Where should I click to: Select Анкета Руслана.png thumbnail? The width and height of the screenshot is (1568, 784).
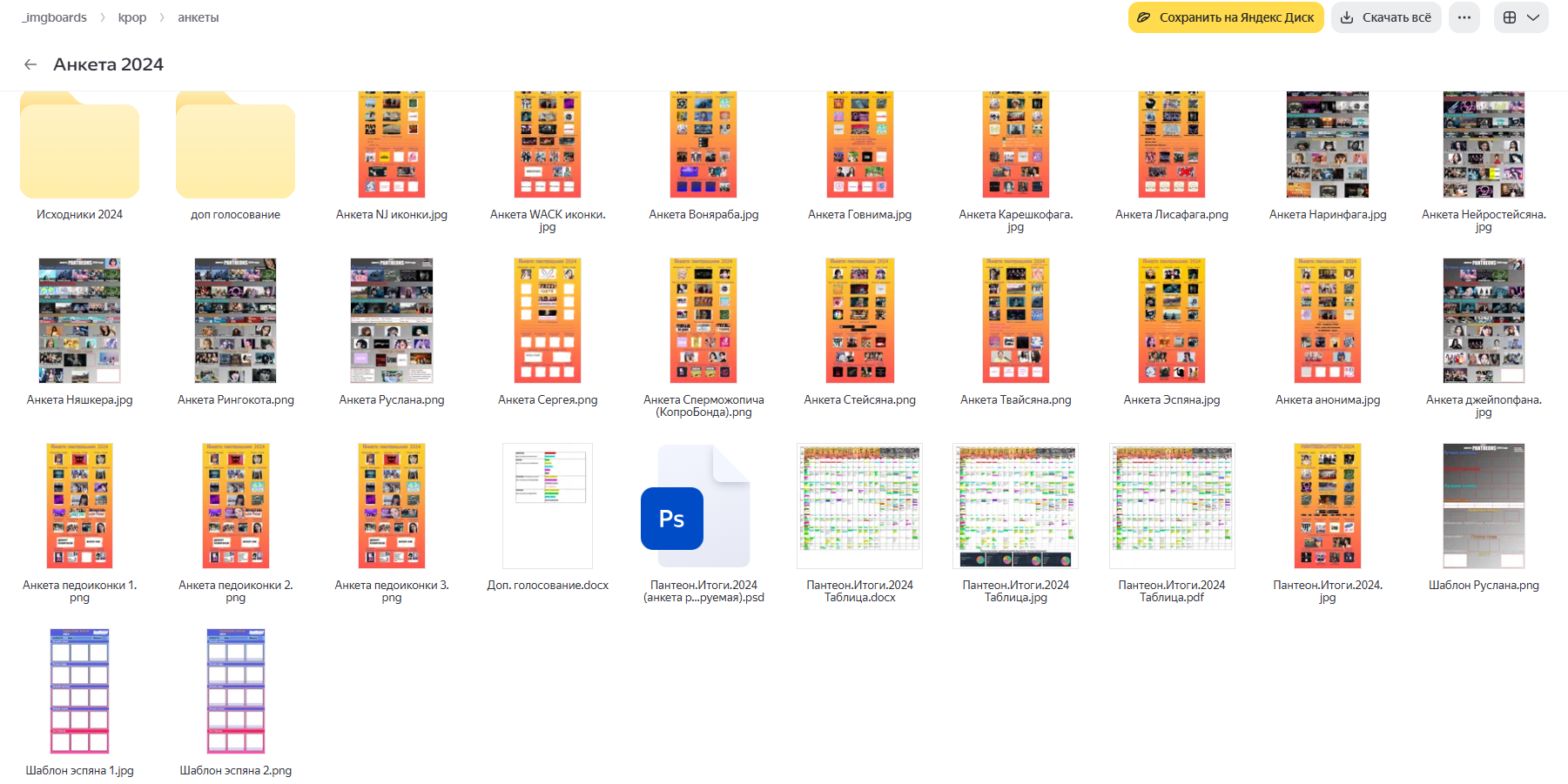point(392,320)
